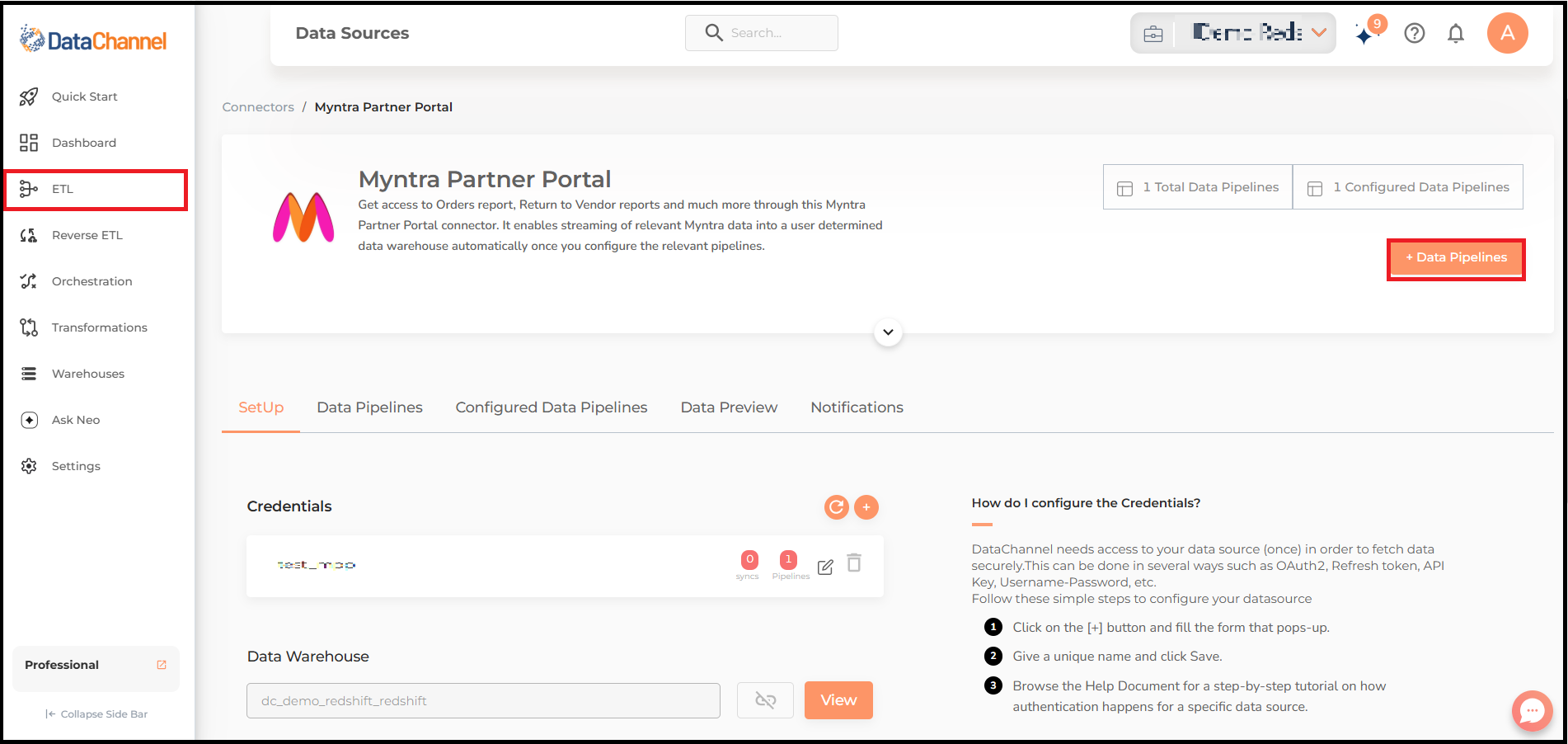The width and height of the screenshot is (1568, 744).
Task: Expand connector details with chevron down
Action: [888, 332]
